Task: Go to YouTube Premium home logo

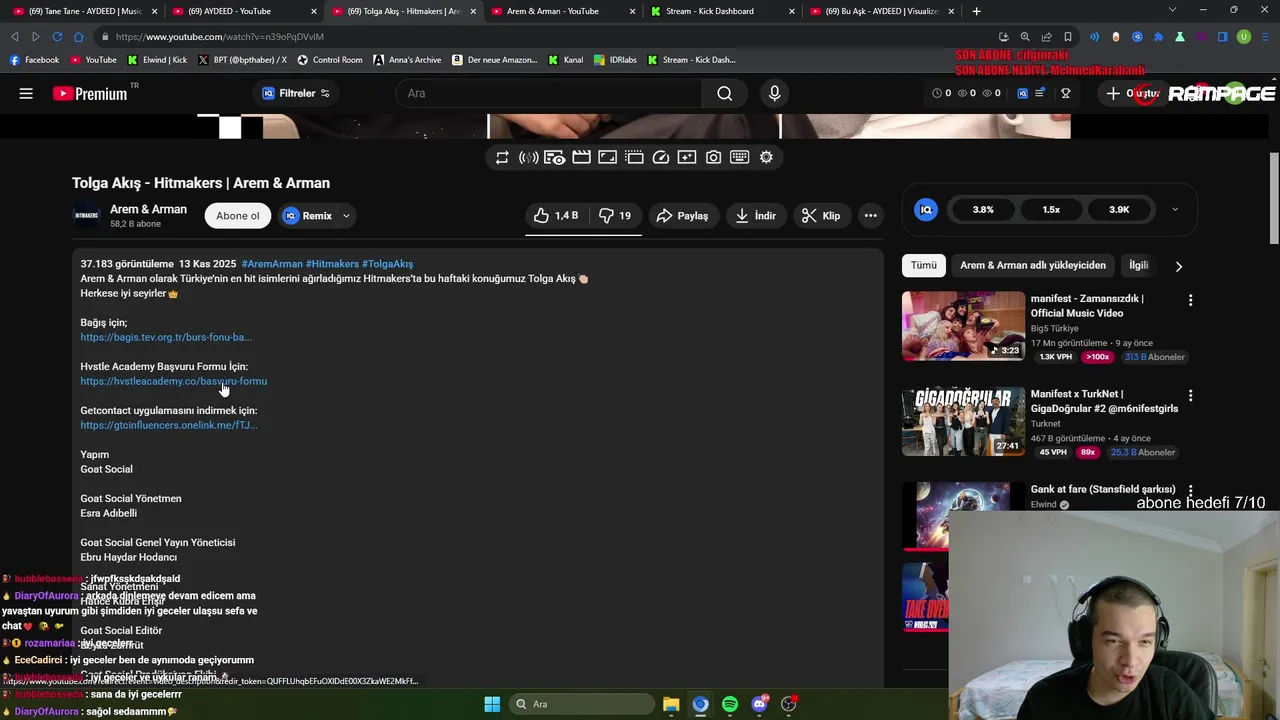Action: click(x=91, y=93)
